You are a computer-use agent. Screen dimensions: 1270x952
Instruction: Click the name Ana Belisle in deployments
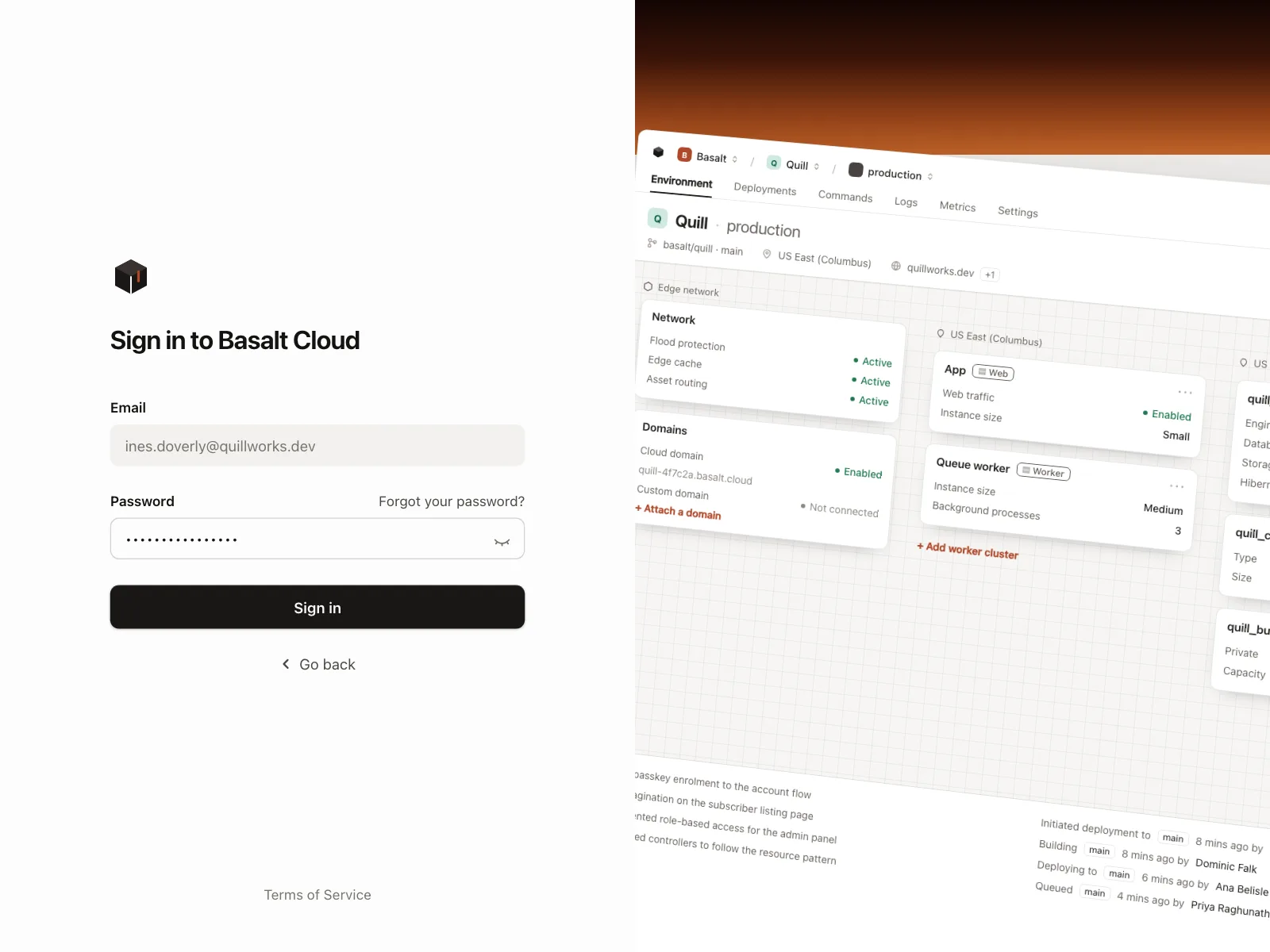point(1241,889)
